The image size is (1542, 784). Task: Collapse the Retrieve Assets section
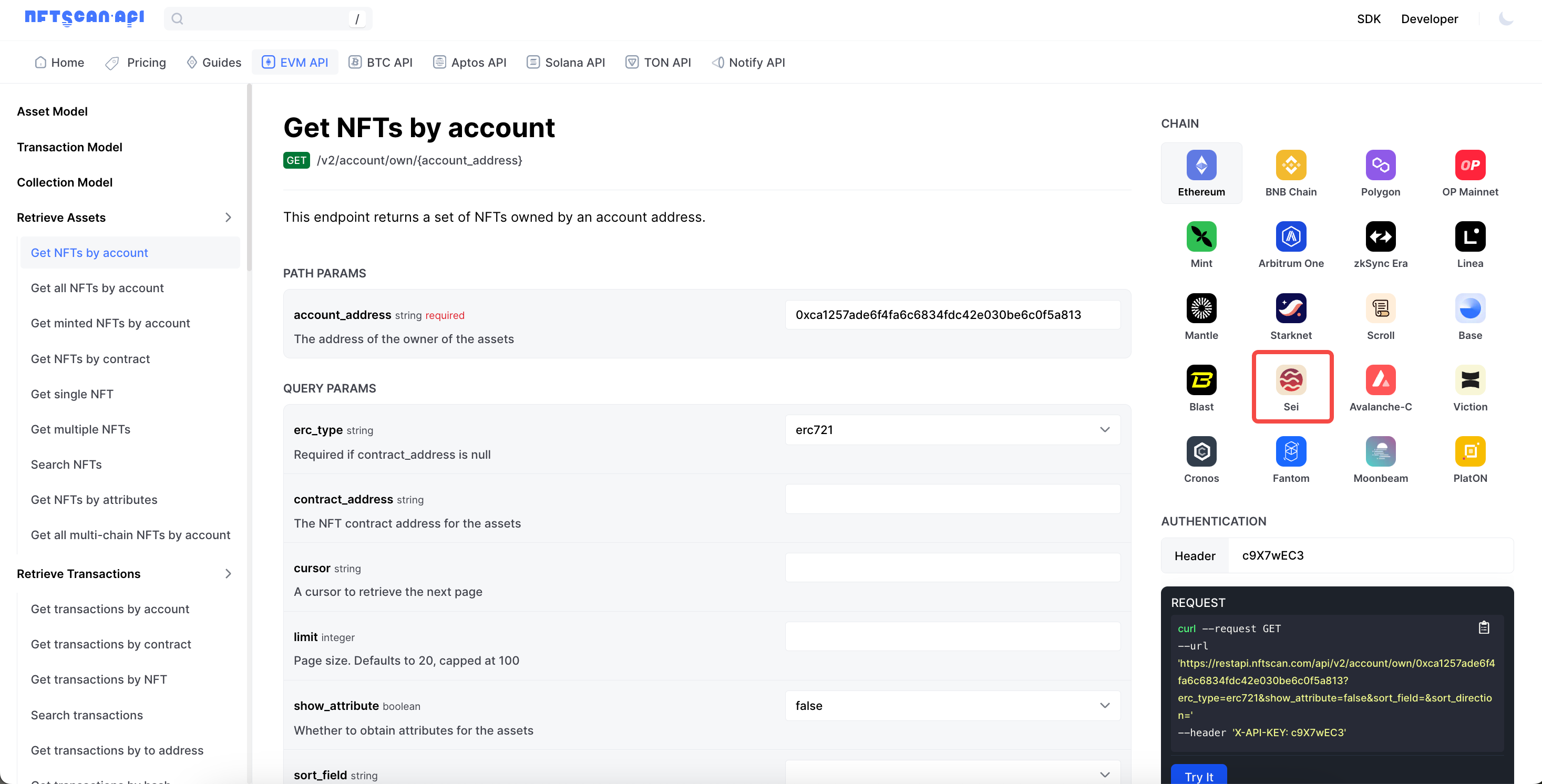tap(228, 217)
